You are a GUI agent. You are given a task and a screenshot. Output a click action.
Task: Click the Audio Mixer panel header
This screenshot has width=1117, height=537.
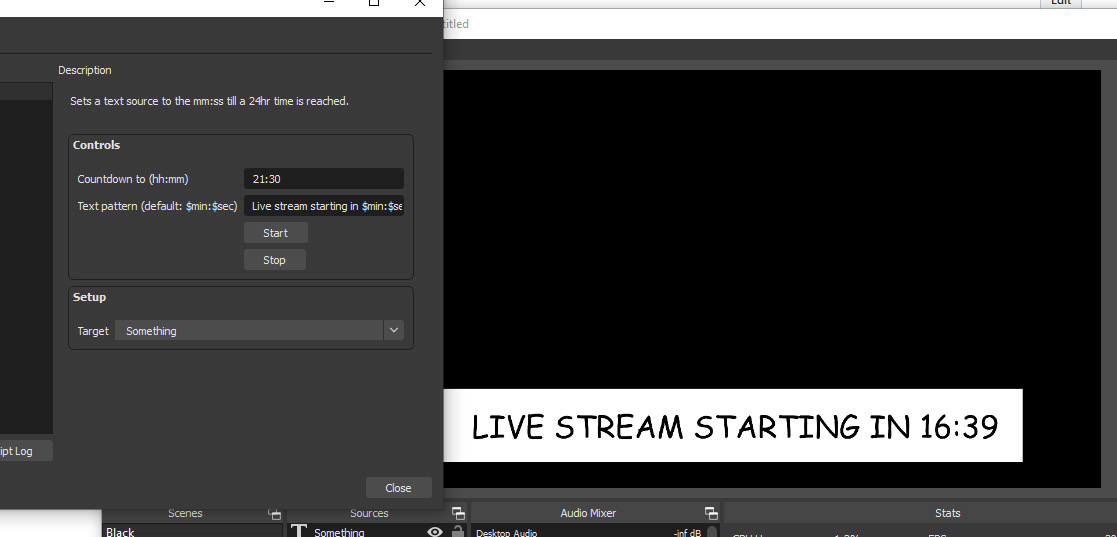588,513
